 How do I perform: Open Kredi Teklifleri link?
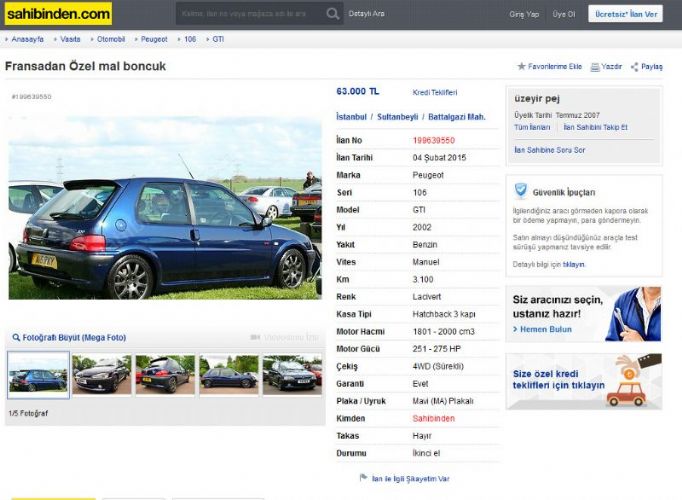click(x=435, y=92)
